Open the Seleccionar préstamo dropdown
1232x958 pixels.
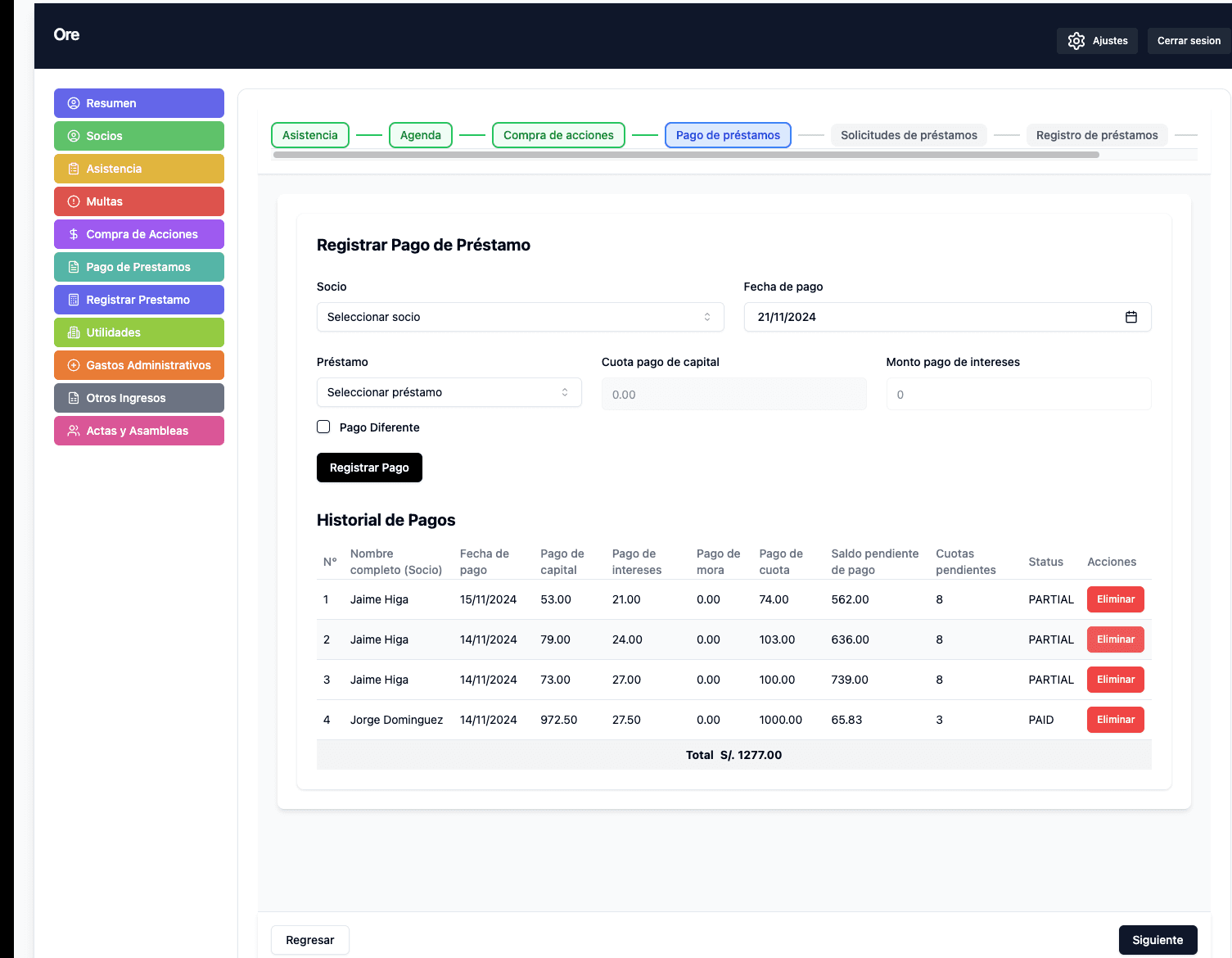pos(449,392)
